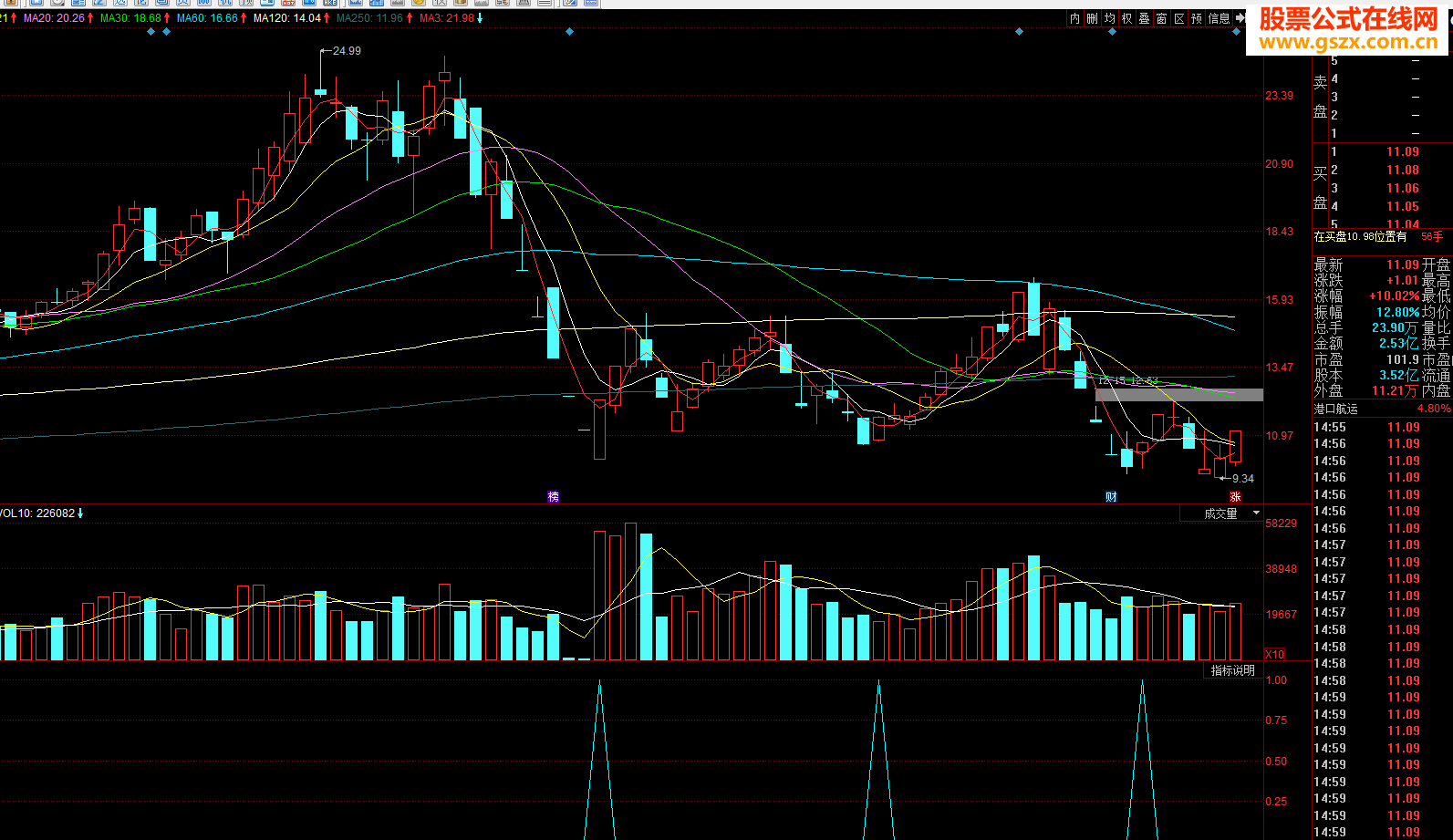
Task: Select buy level 4 price 11.05
Action: (1403, 206)
